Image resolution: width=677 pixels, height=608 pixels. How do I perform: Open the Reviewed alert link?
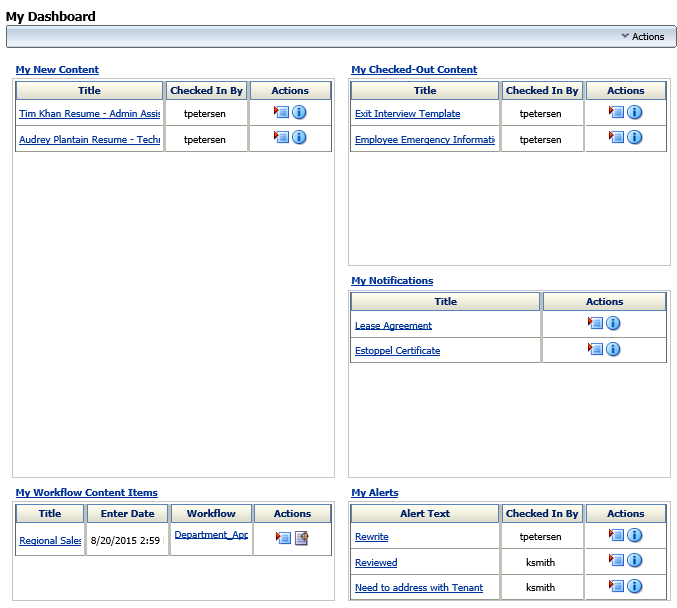click(376, 563)
